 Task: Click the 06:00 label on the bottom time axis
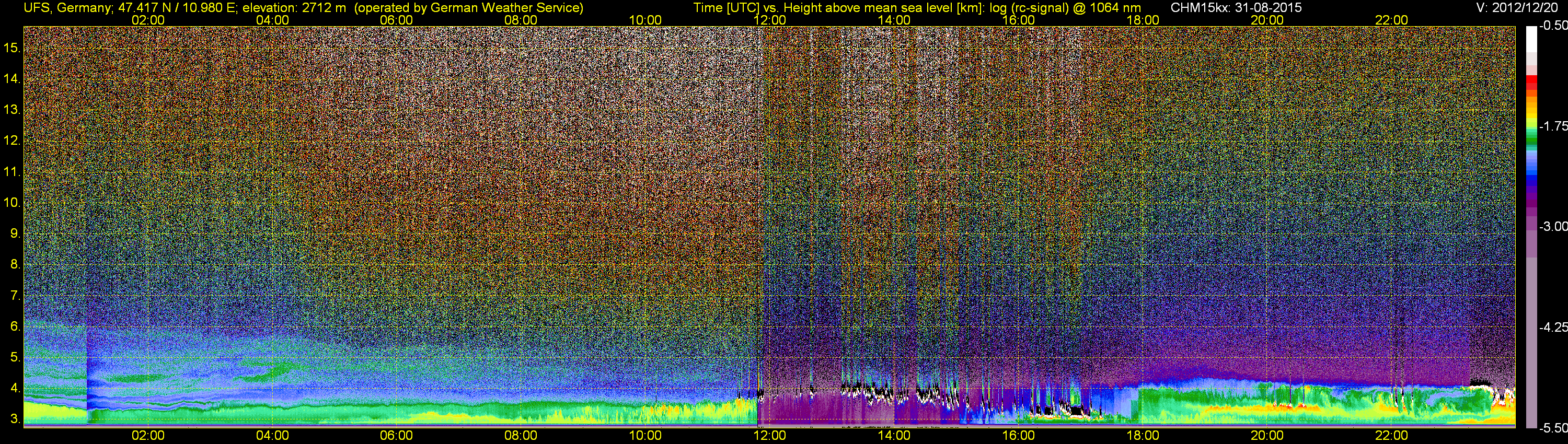(x=396, y=436)
